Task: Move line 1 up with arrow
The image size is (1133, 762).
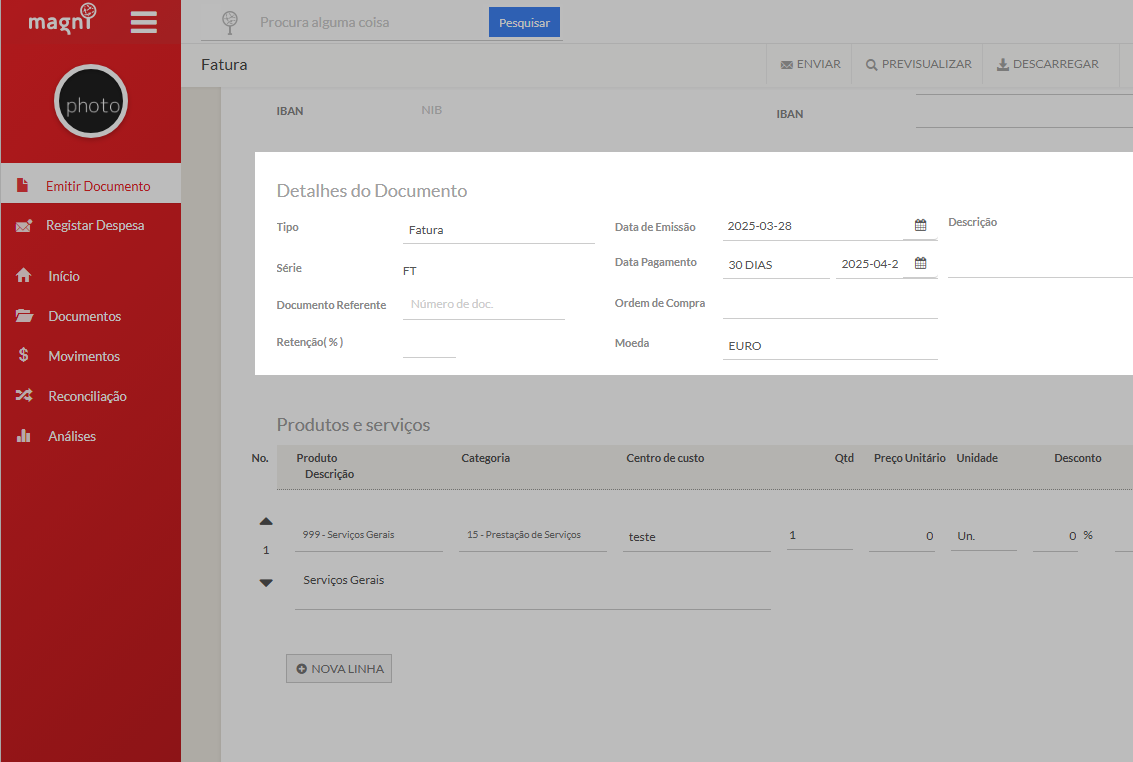Action: (266, 521)
